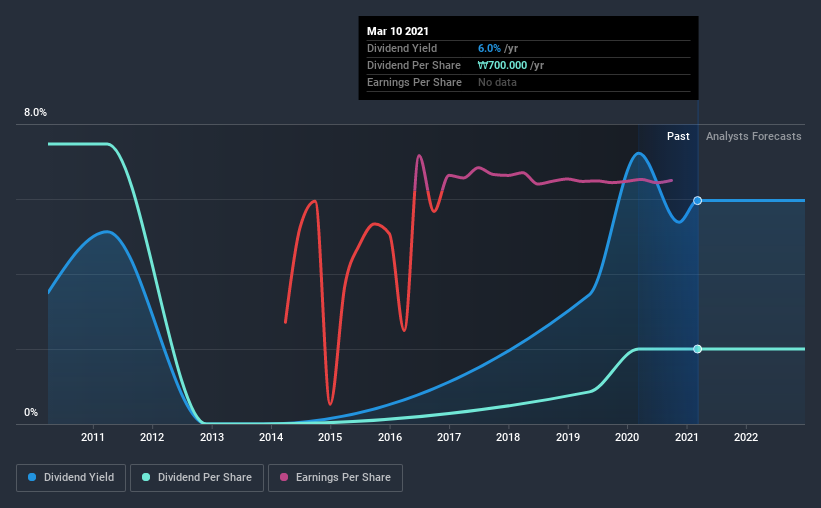The image size is (821, 508).
Task: Click the pink Earnings Per Share legend dot
Action: click(284, 477)
